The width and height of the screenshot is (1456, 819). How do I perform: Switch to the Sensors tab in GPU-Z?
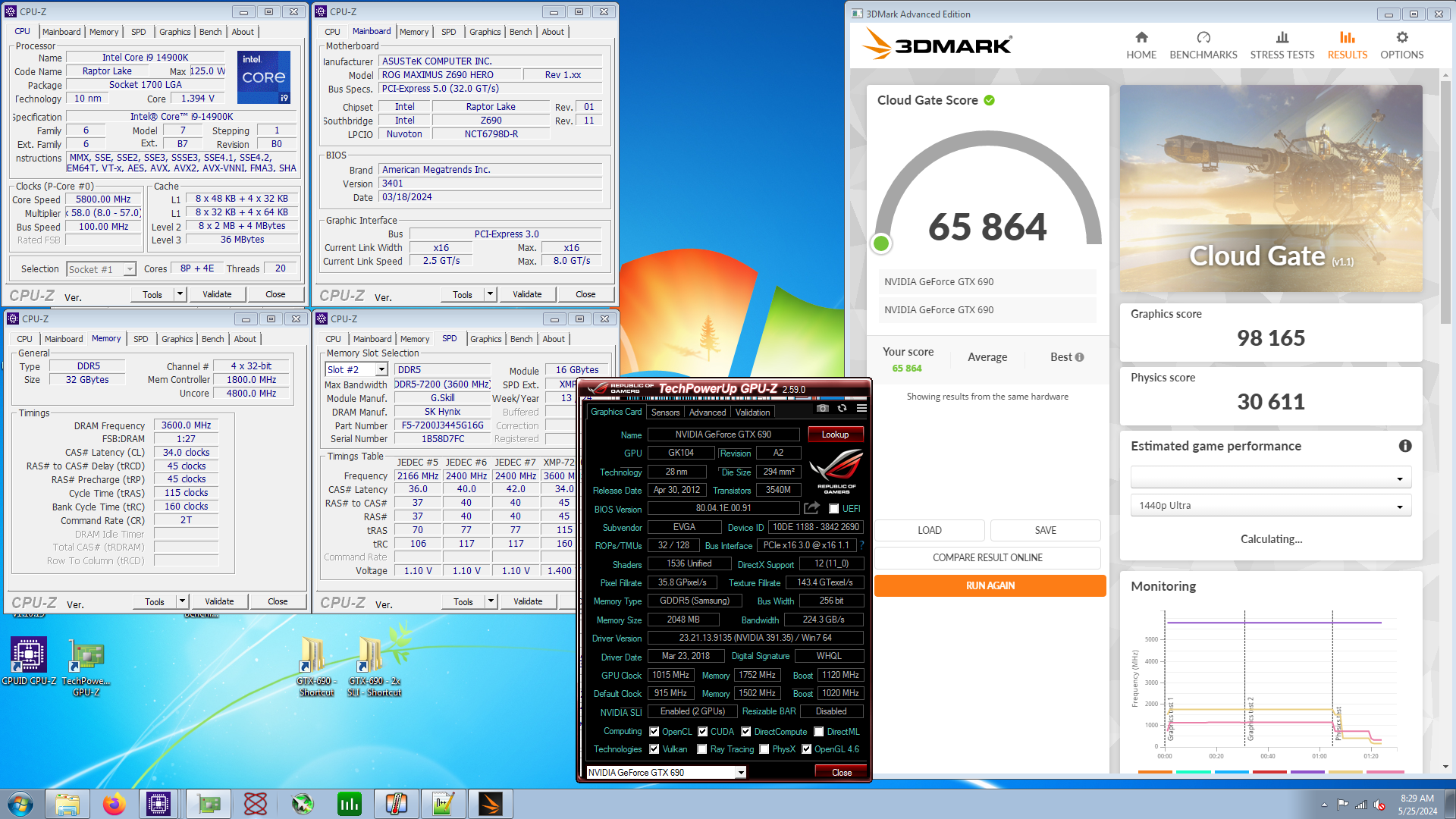tap(665, 413)
